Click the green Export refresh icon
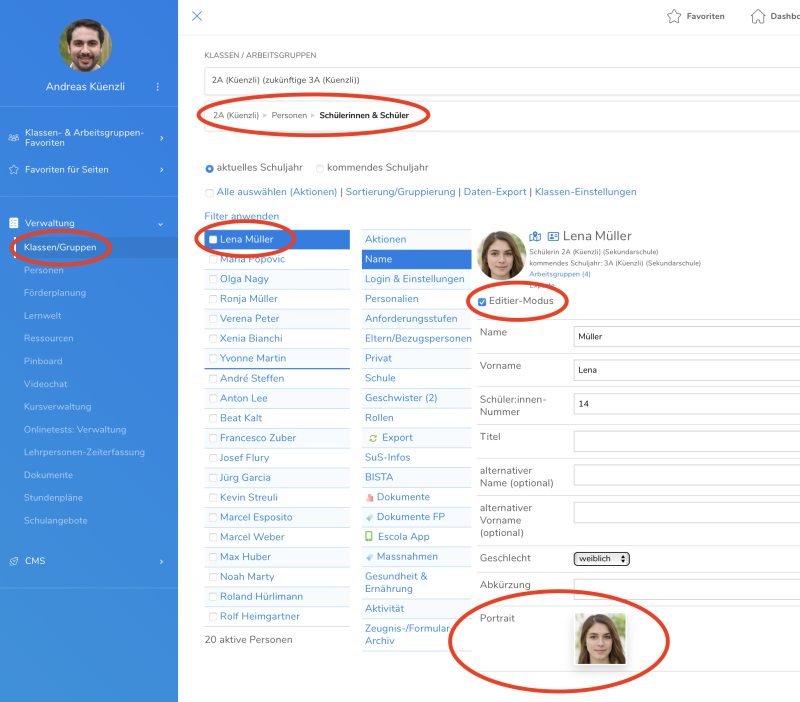Viewport: 800px width, 702px height. tap(373, 438)
